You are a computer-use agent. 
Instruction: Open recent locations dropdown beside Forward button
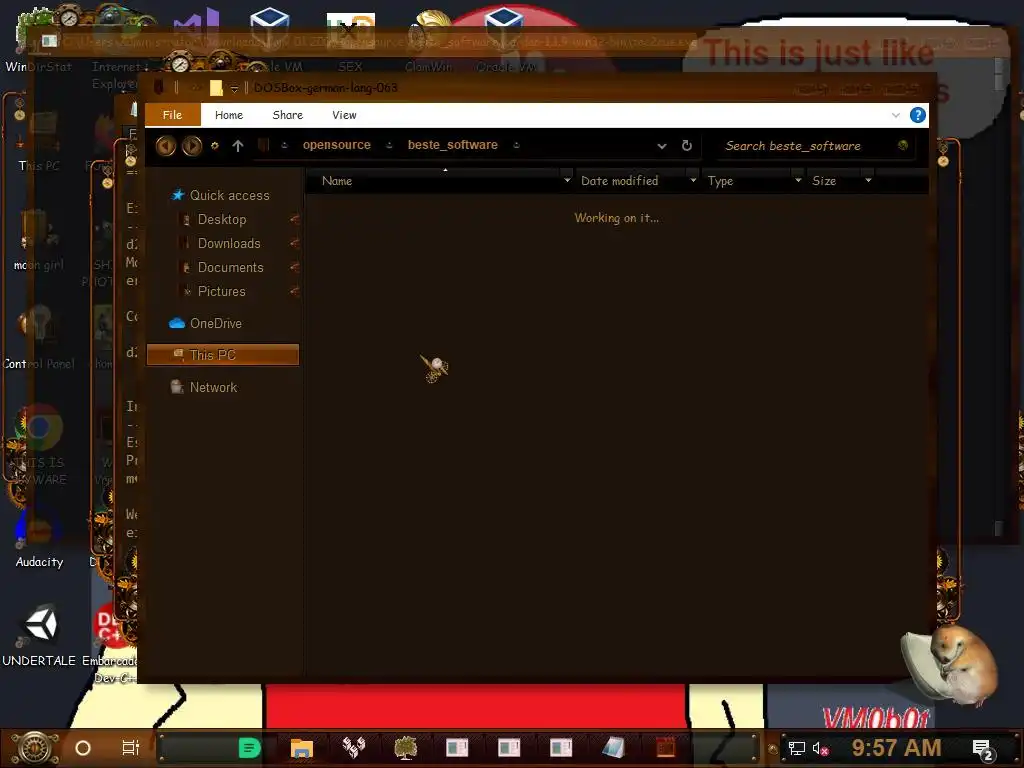(214, 146)
